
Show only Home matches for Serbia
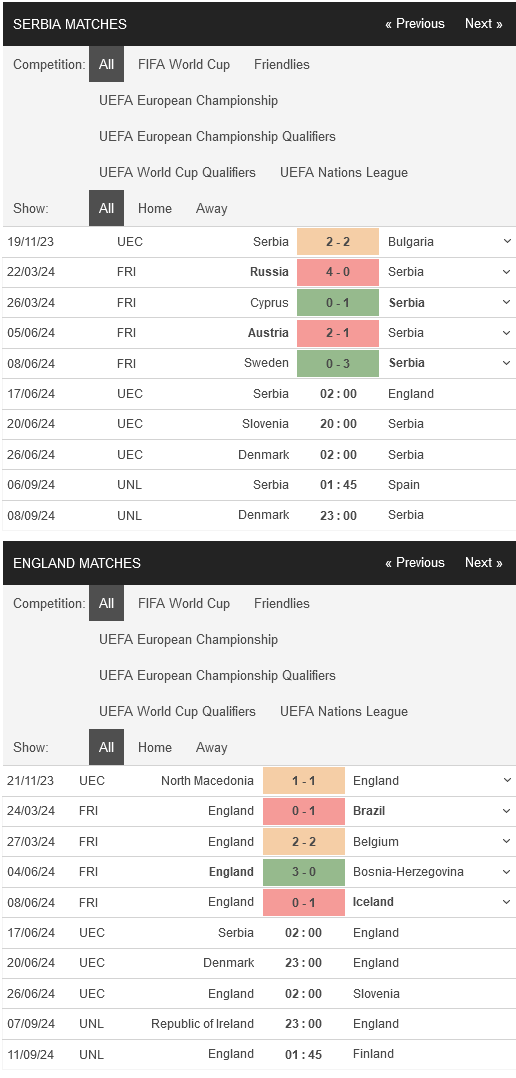click(155, 208)
